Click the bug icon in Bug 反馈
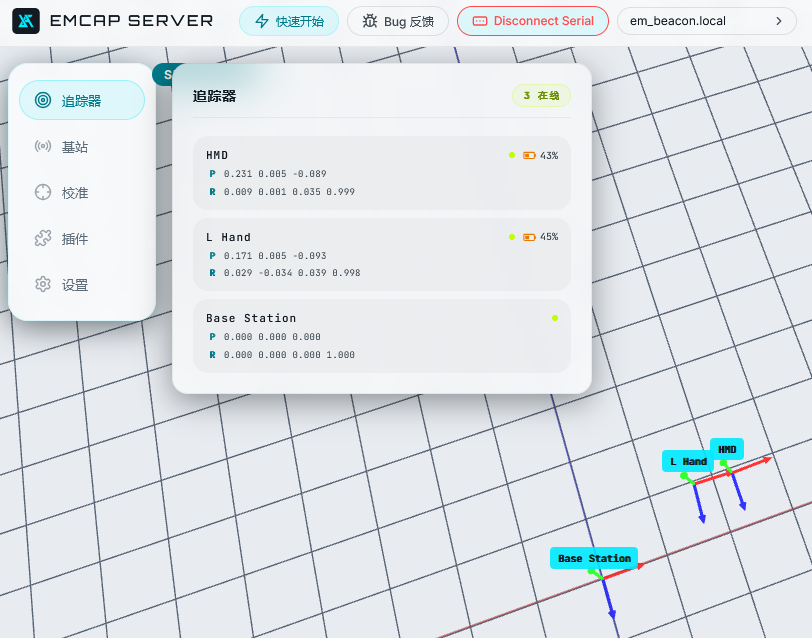 (370, 21)
